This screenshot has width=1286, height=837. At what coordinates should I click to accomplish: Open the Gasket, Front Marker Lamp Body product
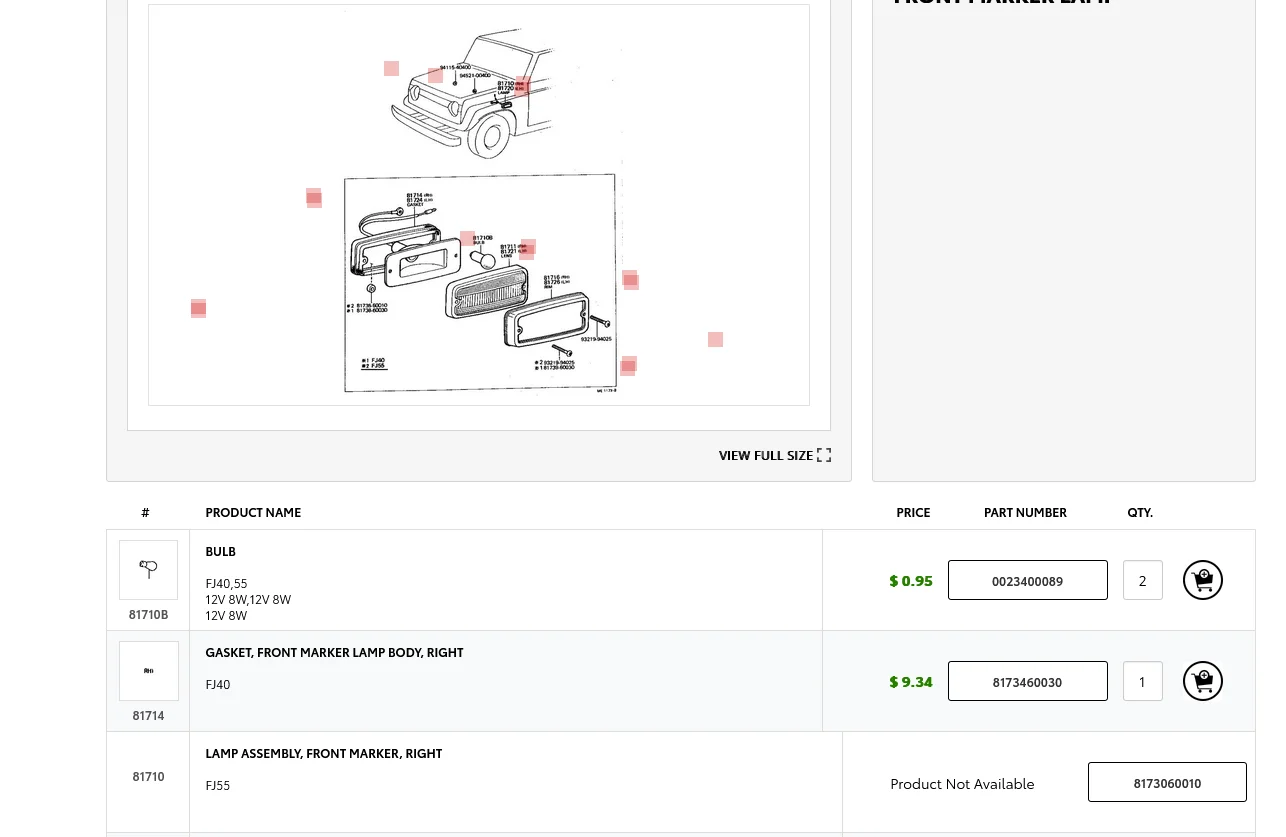334,653
